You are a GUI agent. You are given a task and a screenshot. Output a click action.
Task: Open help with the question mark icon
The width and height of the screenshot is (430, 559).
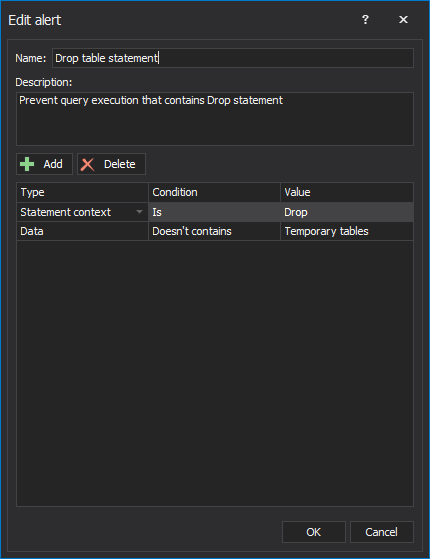(365, 20)
